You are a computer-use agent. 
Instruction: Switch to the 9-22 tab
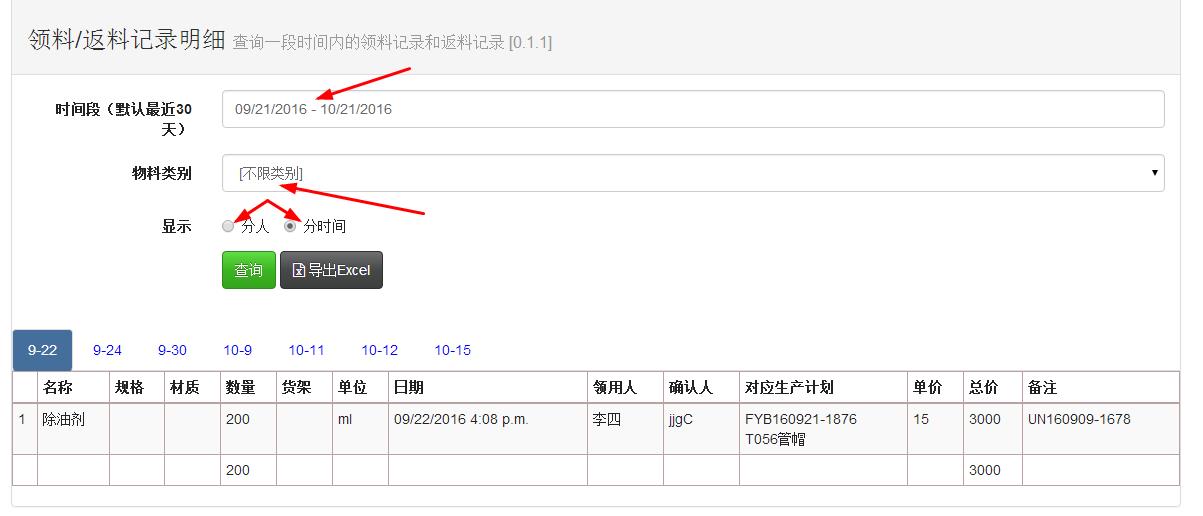[42, 350]
